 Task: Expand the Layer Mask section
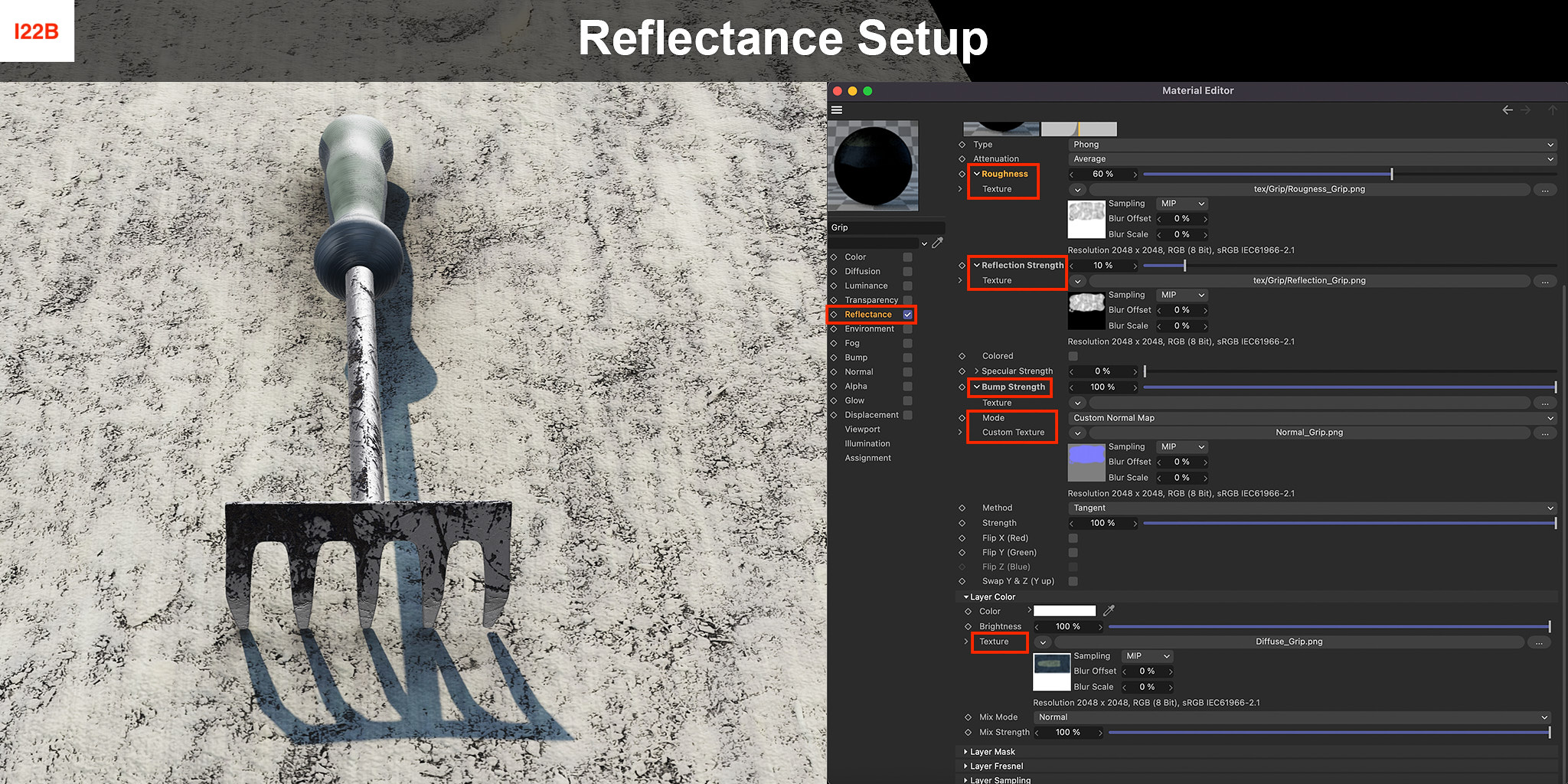965,752
